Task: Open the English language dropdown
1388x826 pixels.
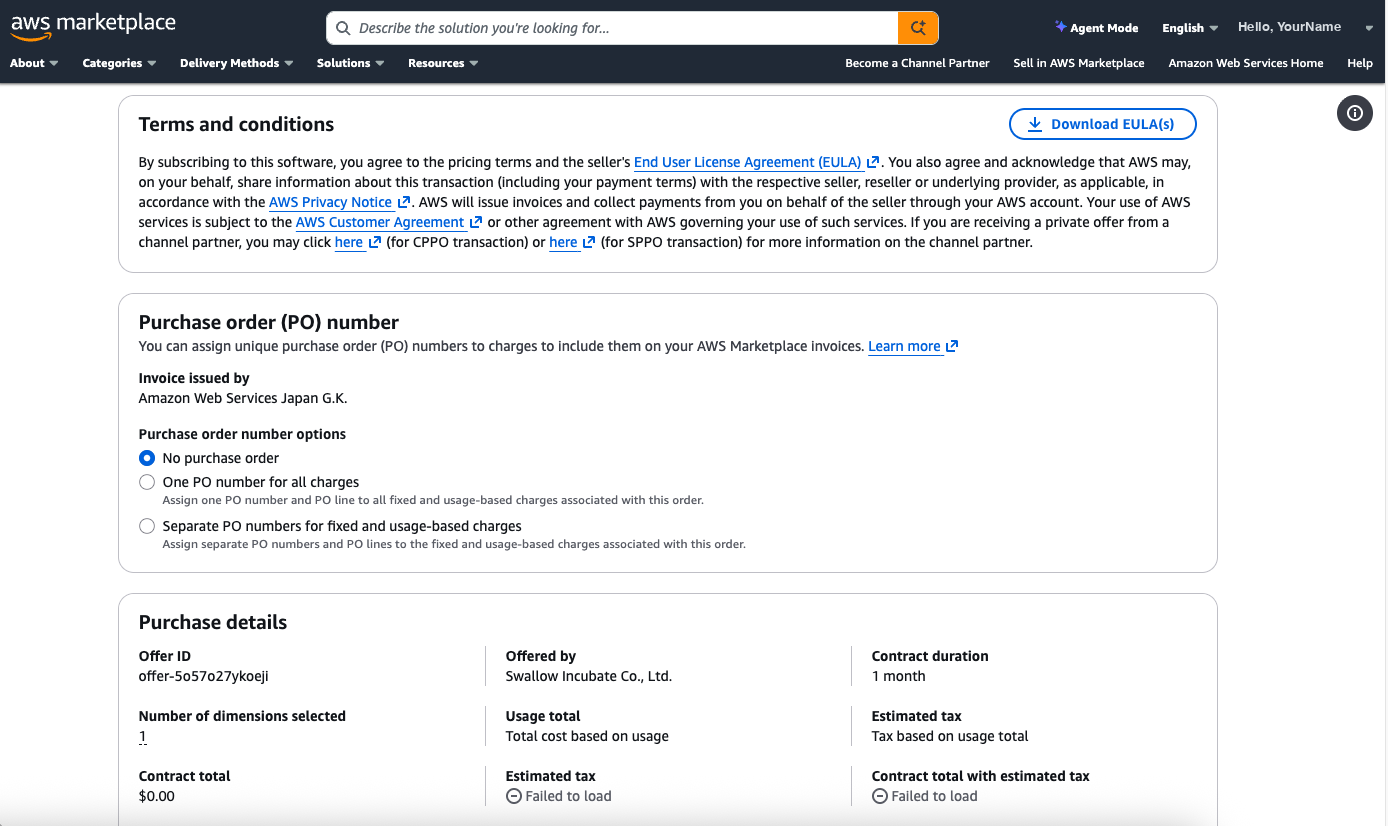Action: click(x=1190, y=28)
